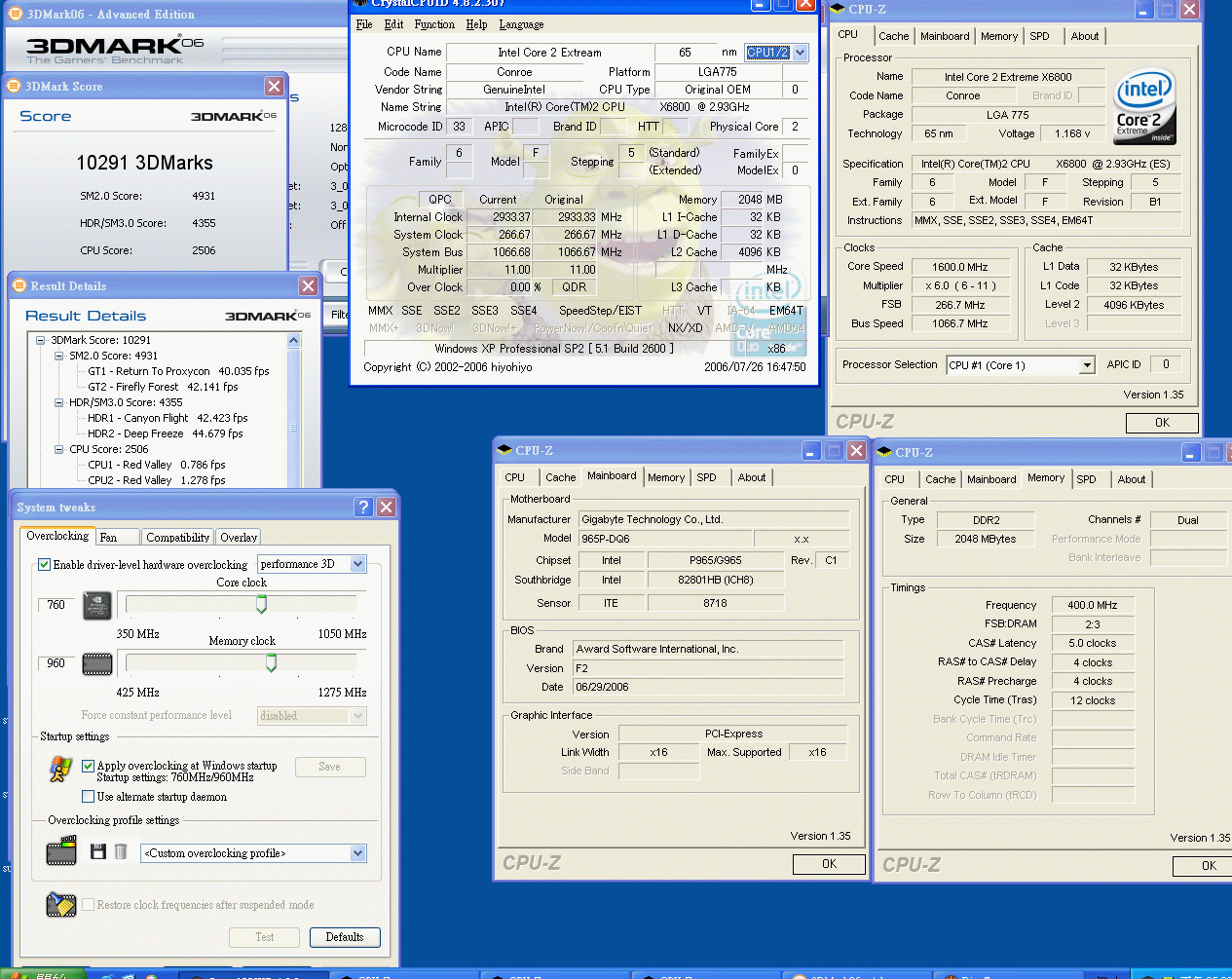Image resolution: width=1232 pixels, height=979 pixels.
Task: Click the Save button under Startup settings
Action: point(330,767)
